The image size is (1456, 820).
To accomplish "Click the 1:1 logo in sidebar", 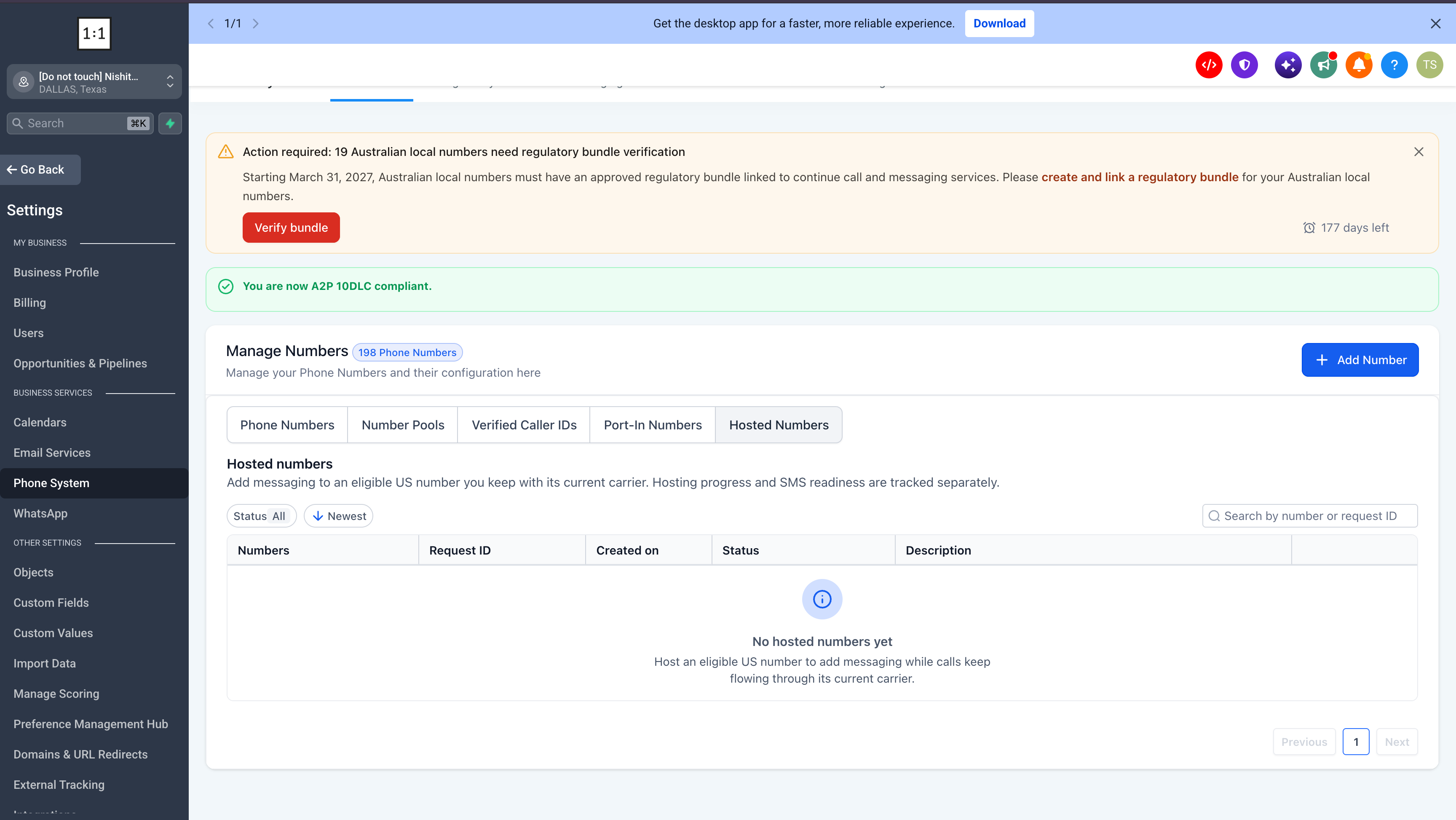I will coord(94,33).
